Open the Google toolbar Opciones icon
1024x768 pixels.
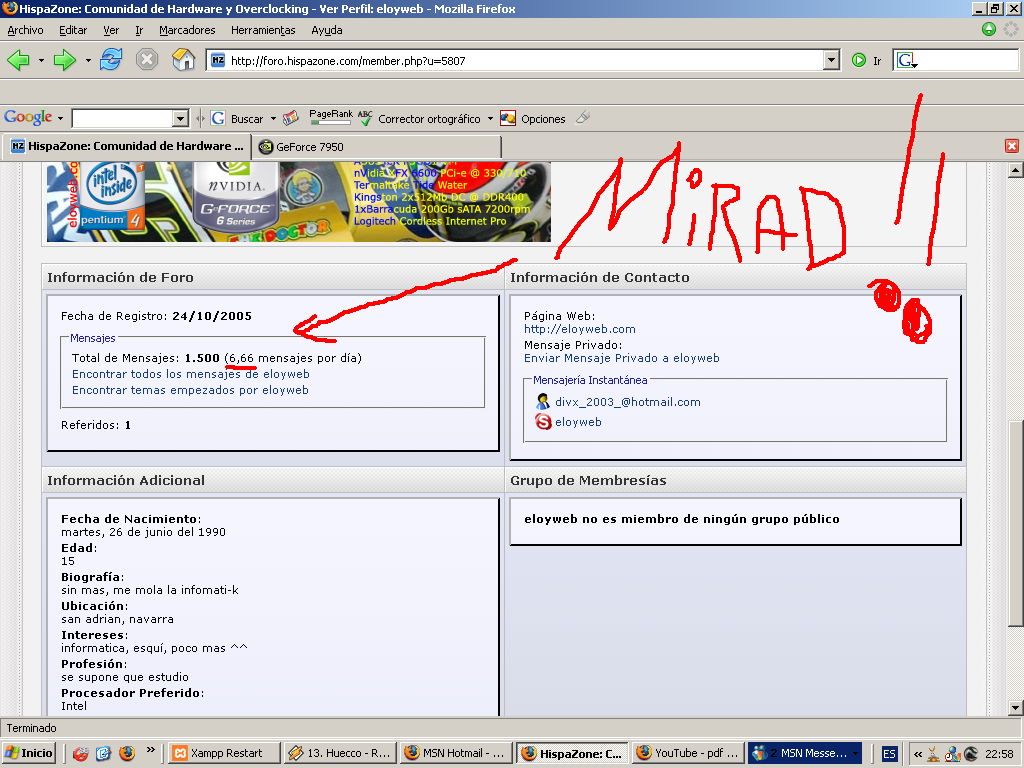pyautogui.click(x=508, y=118)
